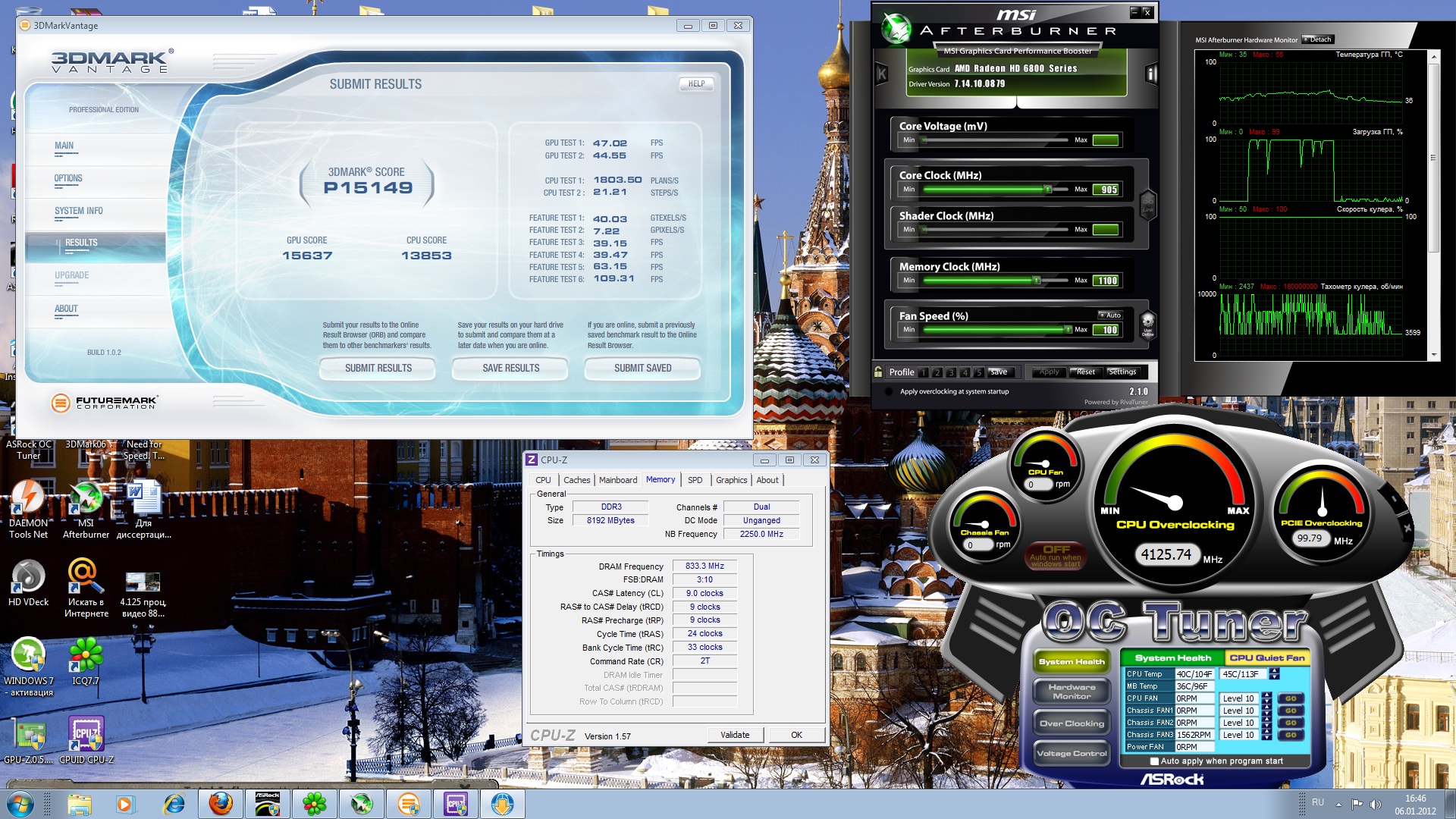Check Auto apply when program start
The width and height of the screenshot is (1456, 819).
click(1154, 761)
